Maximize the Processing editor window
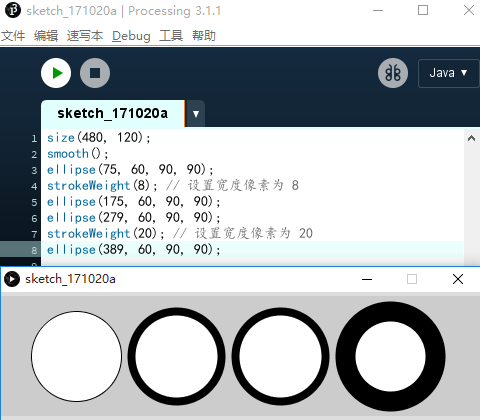 tap(423, 10)
